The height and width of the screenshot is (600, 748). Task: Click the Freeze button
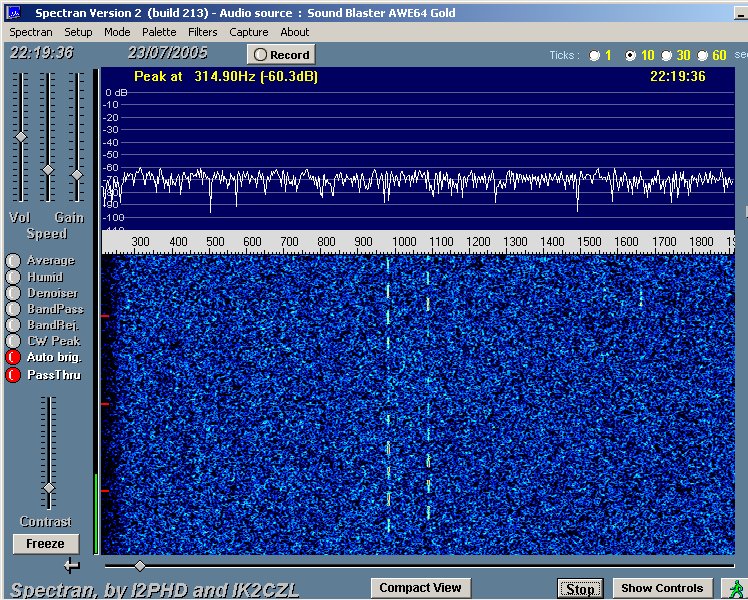[45, 544]
